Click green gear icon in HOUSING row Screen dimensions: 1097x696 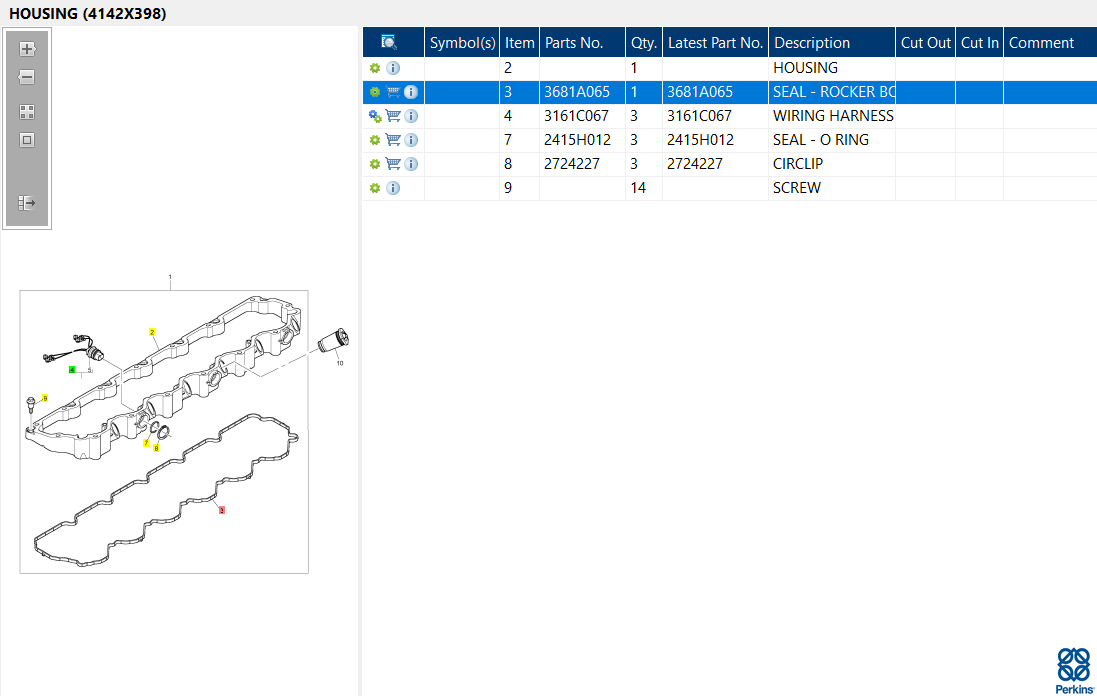tap(375, 68)
